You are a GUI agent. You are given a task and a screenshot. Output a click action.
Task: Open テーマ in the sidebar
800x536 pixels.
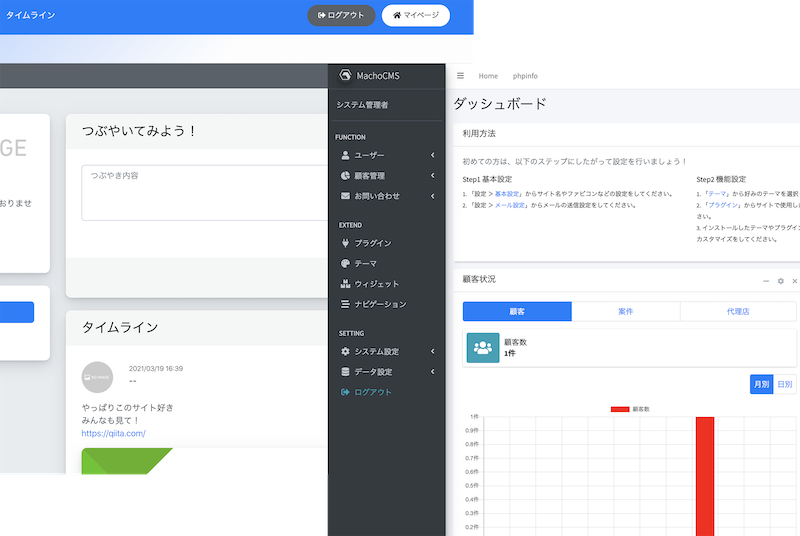coord(365,264)
